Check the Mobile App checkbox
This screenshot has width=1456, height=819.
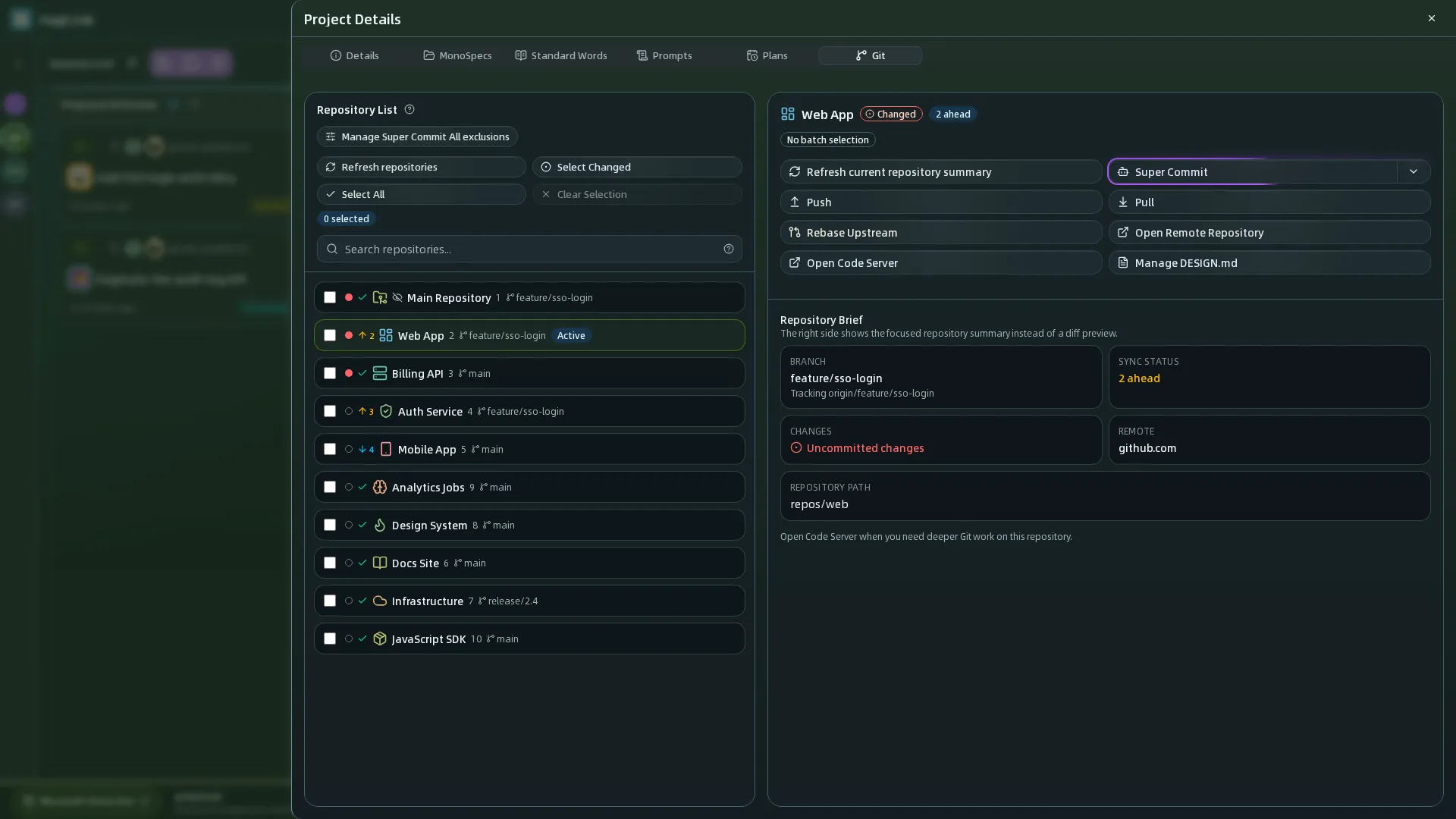(x=330, y=450)
